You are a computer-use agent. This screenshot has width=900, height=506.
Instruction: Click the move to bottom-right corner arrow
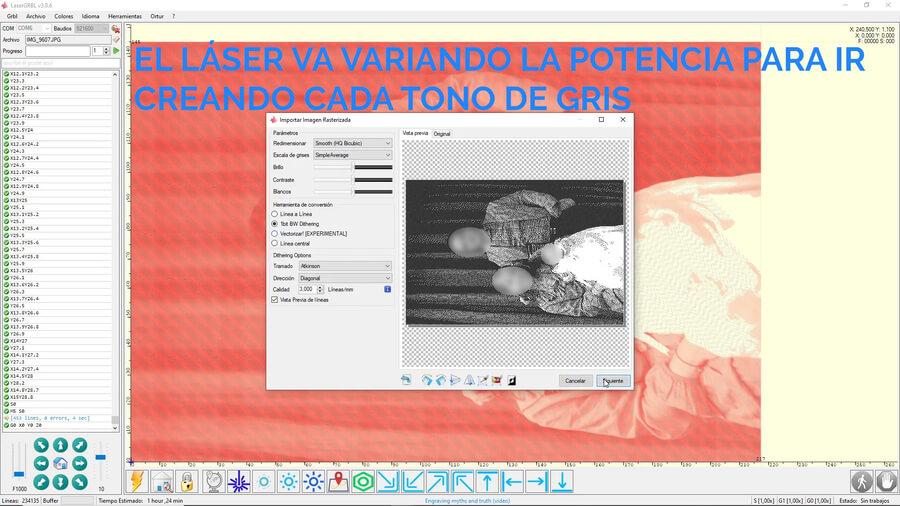click(x=388, y=481)
